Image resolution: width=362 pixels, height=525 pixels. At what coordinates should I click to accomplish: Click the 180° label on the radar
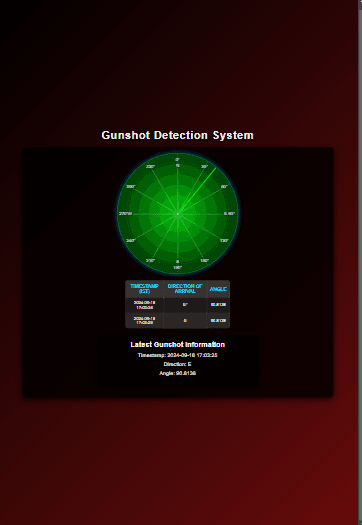177,268
